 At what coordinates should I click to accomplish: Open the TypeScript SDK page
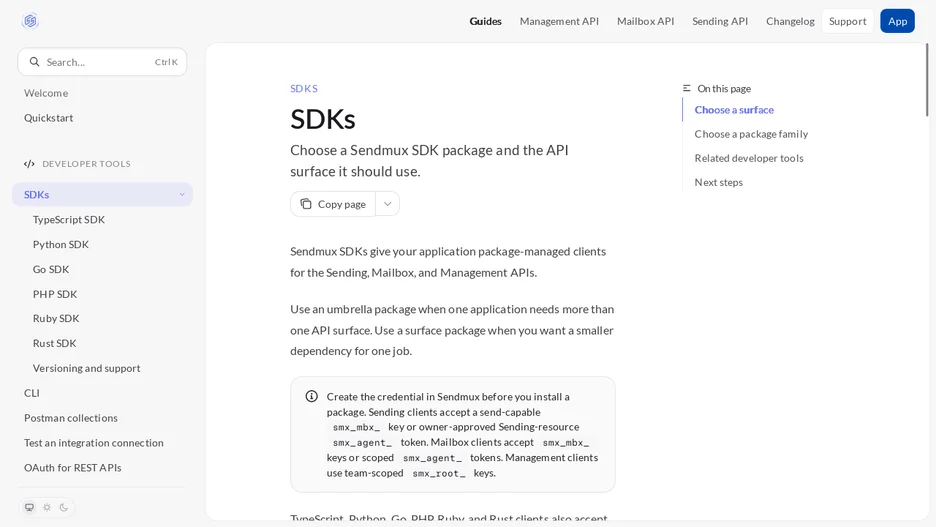click(69, 220)
